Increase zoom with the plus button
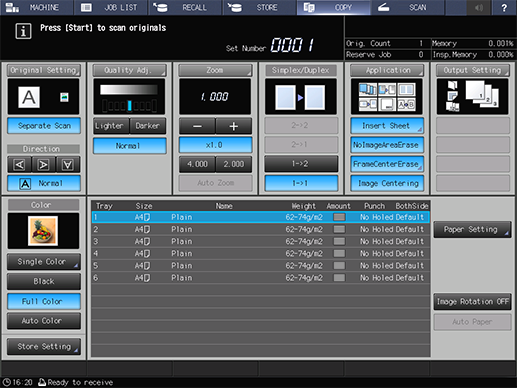The width and height of the screenshot is (517, 388). (x=234, y=126)
